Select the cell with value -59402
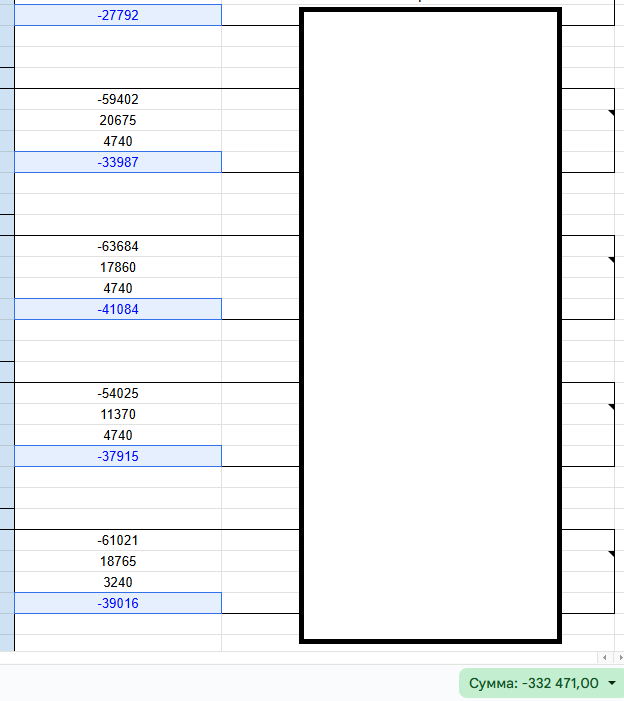The image size is (624, 701). tap(118, 99)
